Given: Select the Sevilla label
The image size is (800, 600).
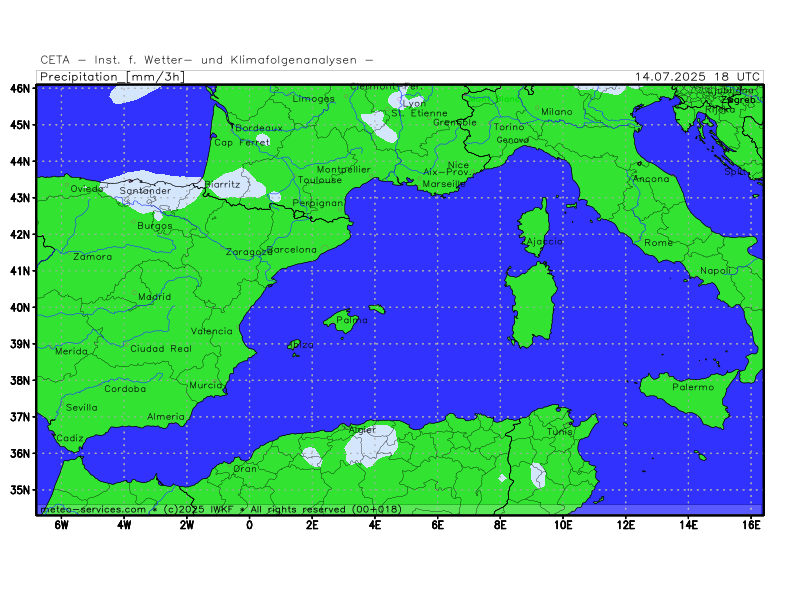Looking at the screenshot, I should [82, 407].
